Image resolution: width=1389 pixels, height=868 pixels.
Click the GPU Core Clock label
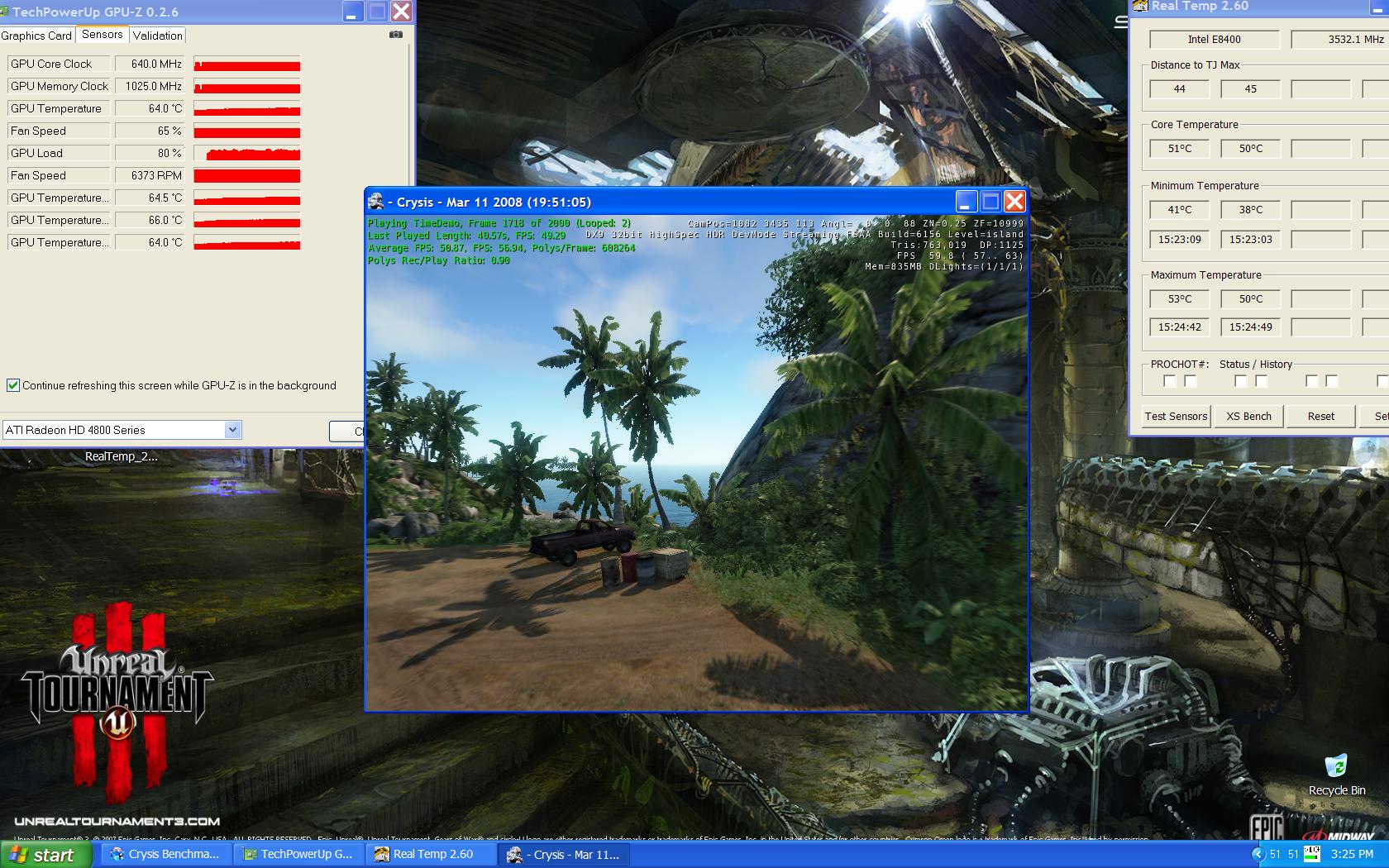58,64
